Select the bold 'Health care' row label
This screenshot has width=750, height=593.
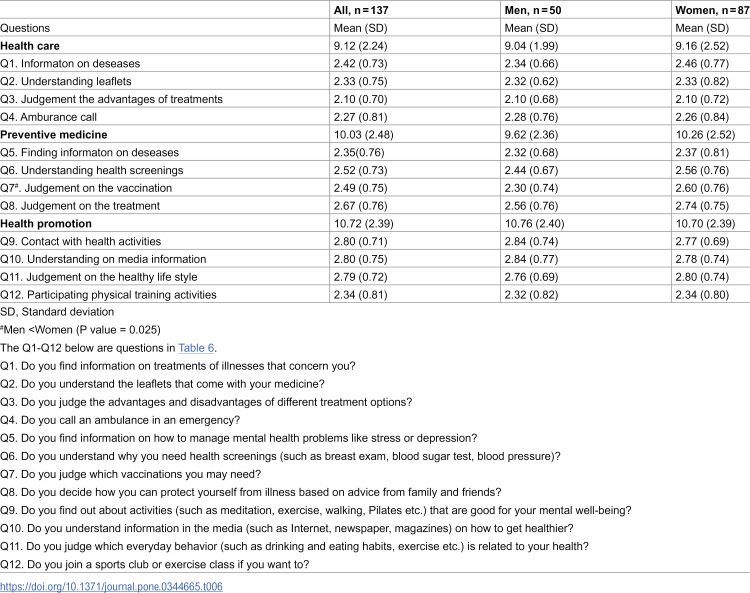coord(30,46)
